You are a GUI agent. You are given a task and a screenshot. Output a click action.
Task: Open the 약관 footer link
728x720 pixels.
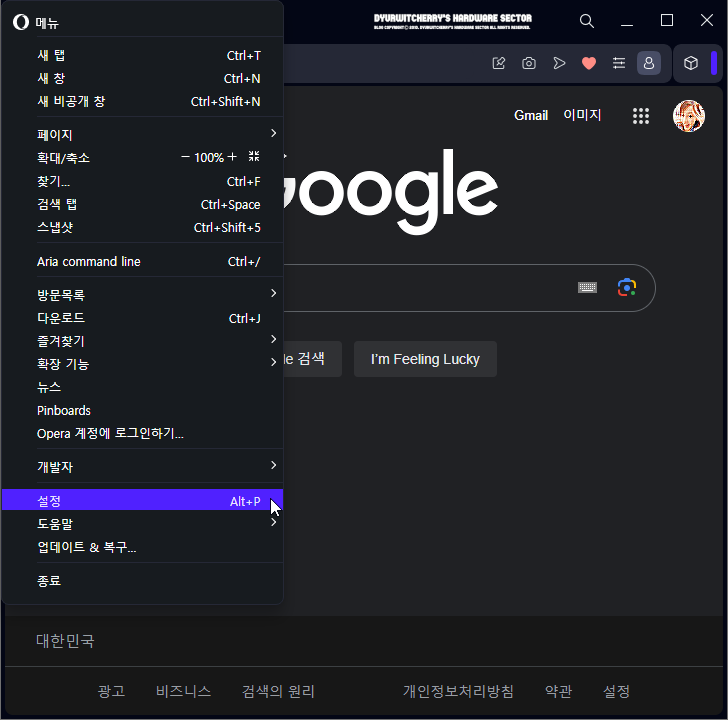click(x=559, y=691)
